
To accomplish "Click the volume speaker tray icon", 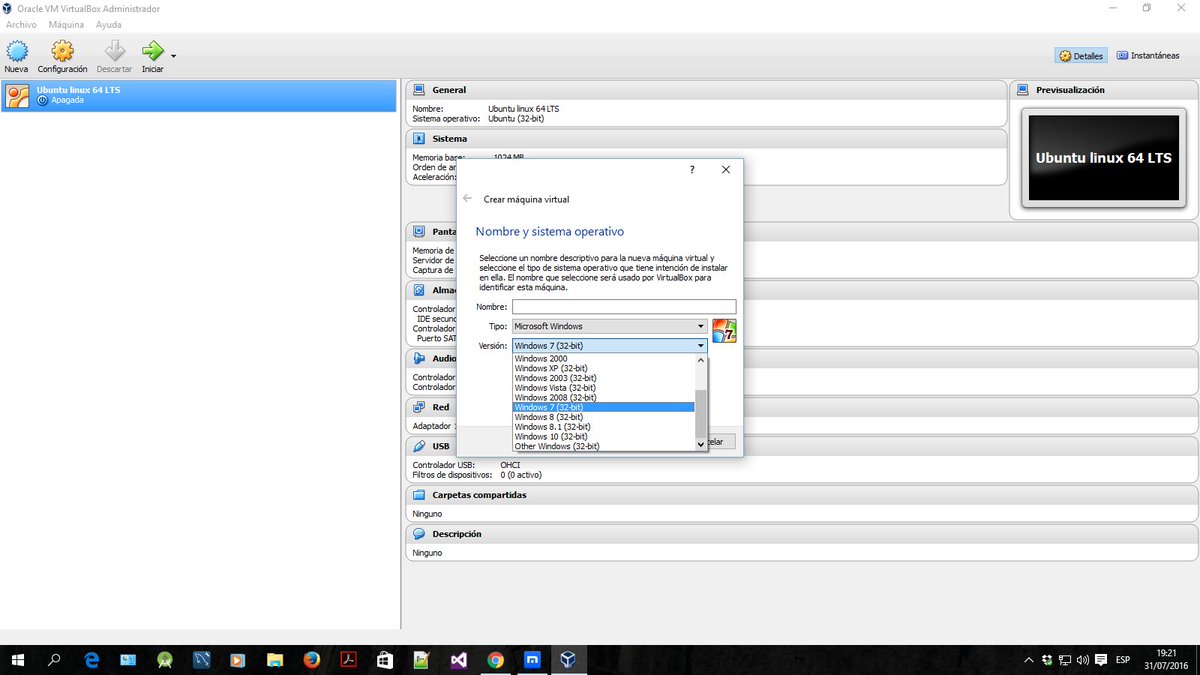I will (x=1082, y=660).
